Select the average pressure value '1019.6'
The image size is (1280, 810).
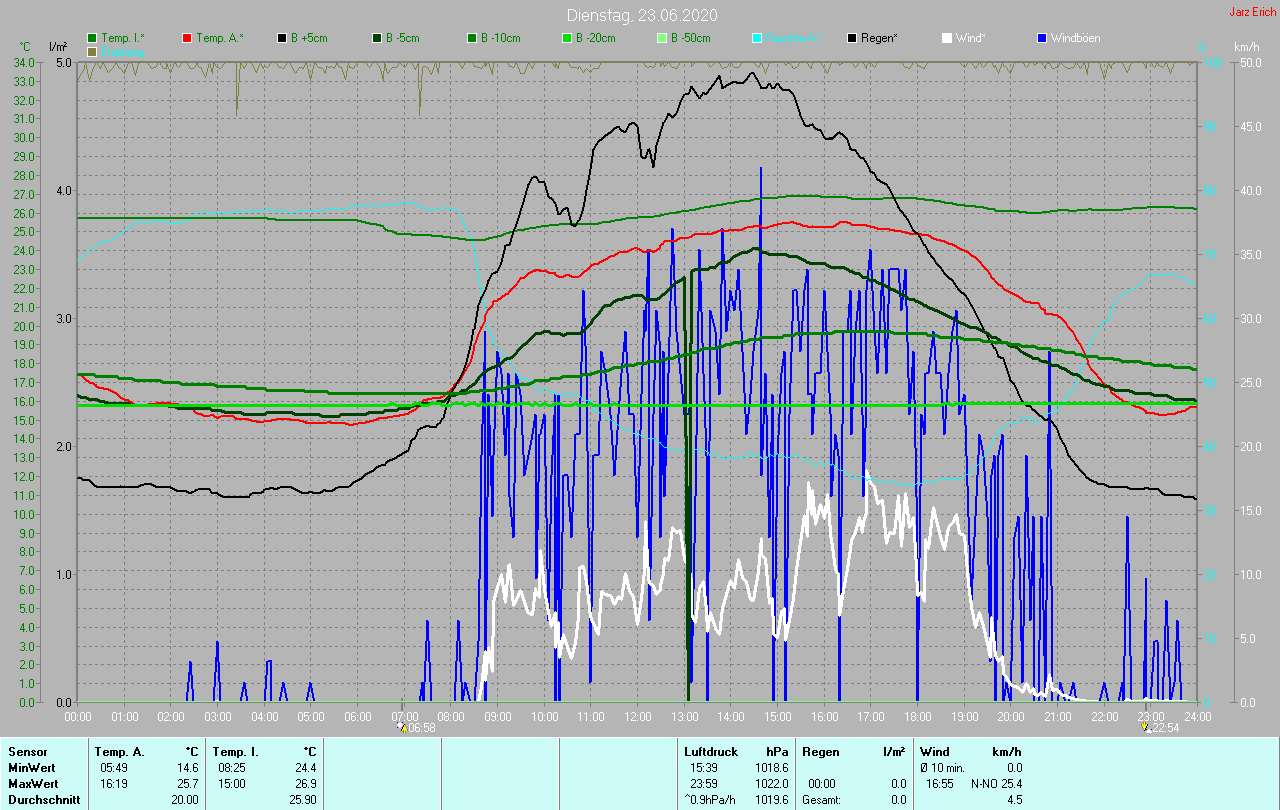coord(771,799)
